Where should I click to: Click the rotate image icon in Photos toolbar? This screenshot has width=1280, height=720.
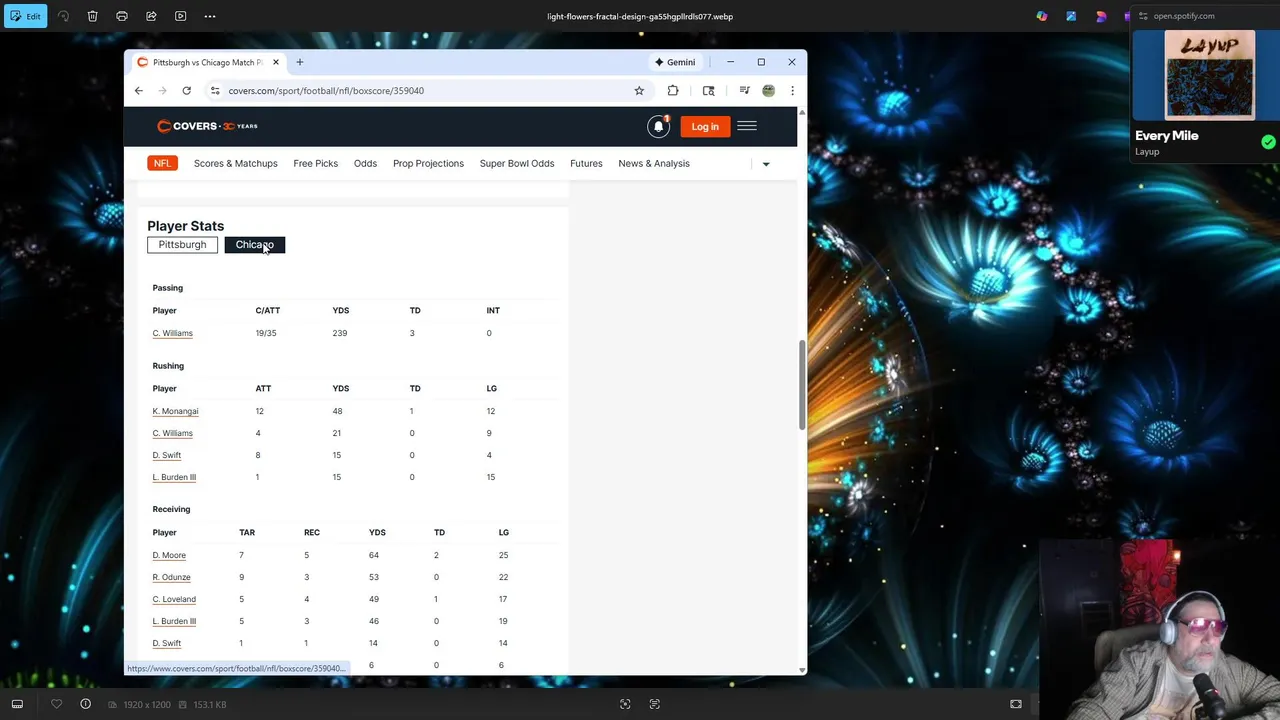tap(63, 16)
